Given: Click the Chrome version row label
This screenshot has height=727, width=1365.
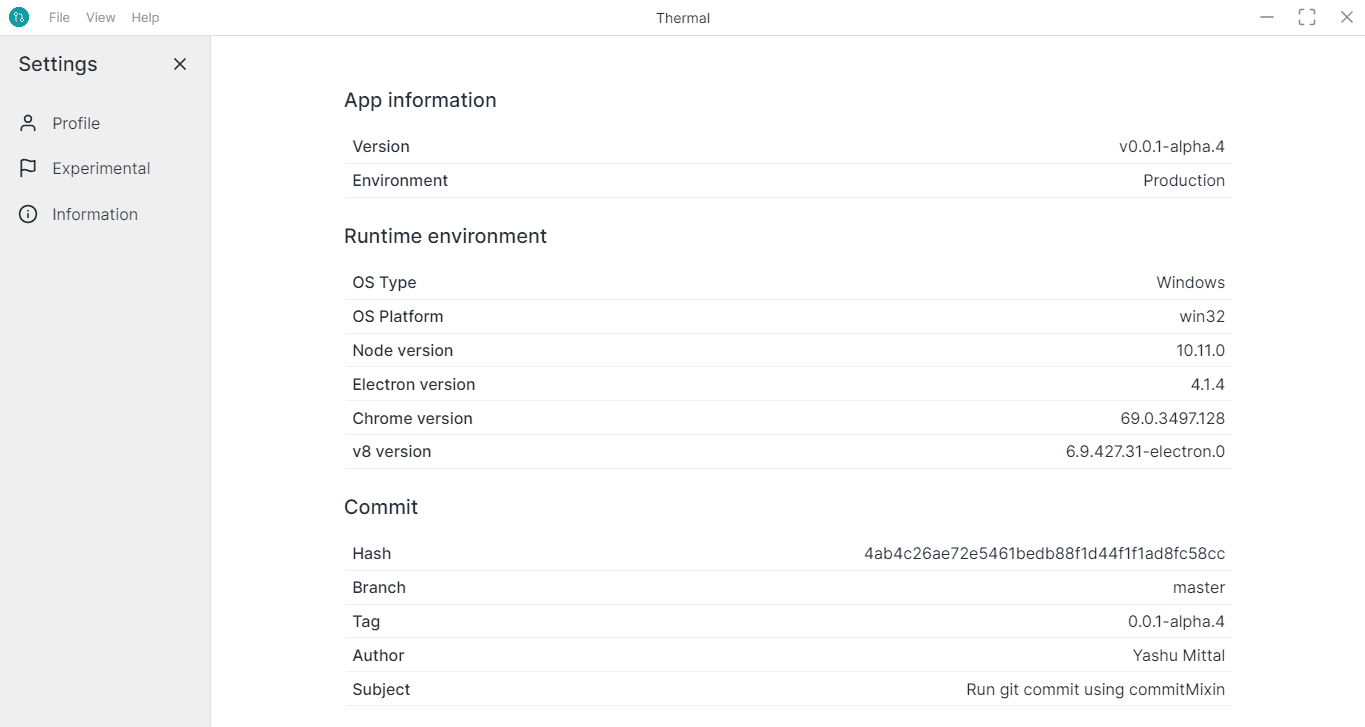Looking at the screenshot, I should point(412,418).
